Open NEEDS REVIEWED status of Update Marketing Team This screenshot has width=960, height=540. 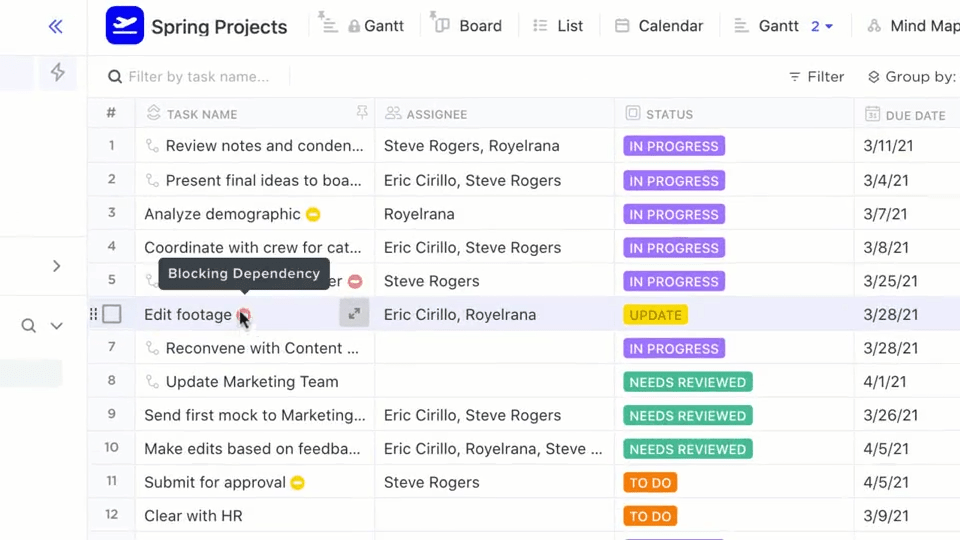coord(688,382)
